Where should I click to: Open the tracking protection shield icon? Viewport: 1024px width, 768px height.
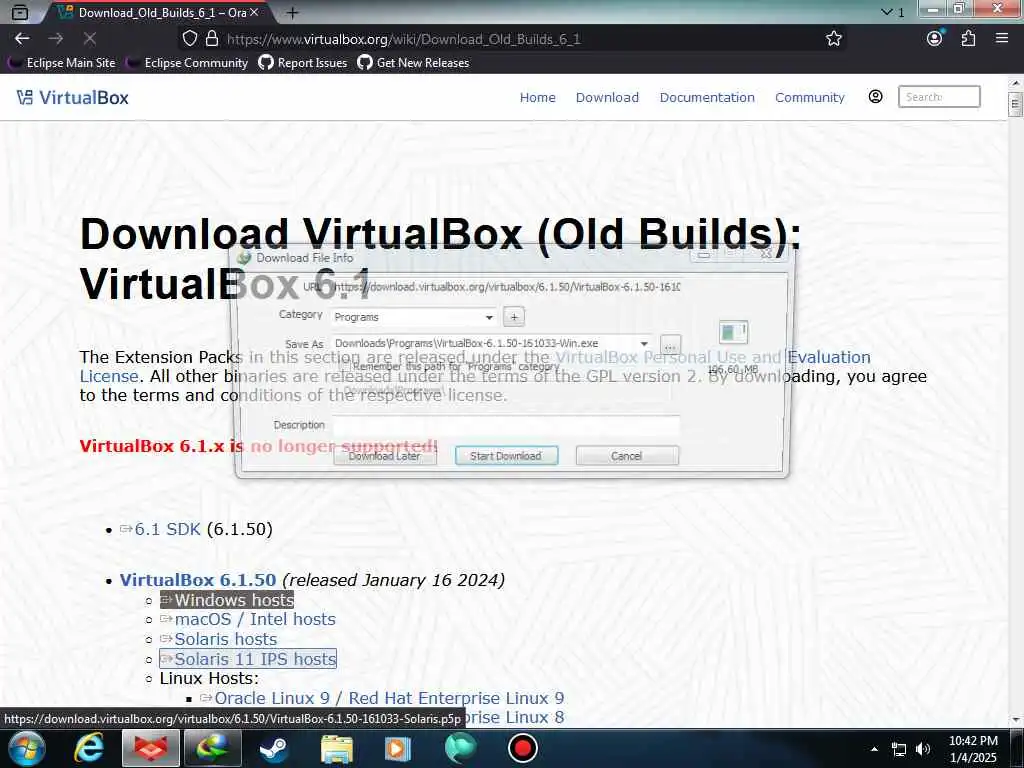189,39
